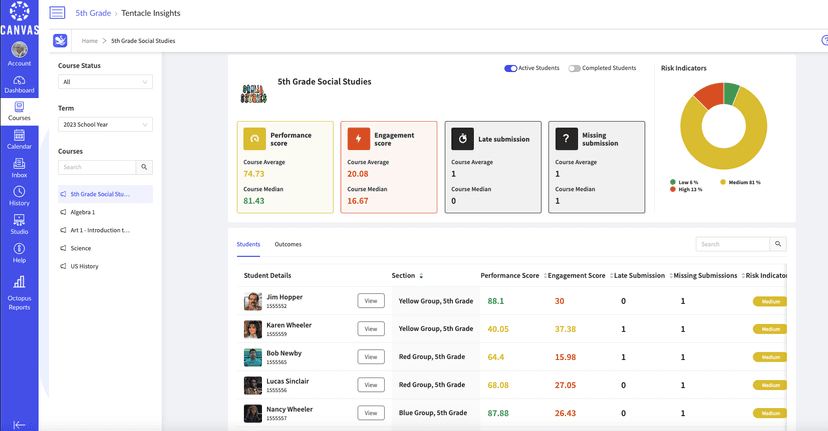The width and height of the screenshot is (828, 431).
Task: Open the Help icon
Action: coord(19,252)
